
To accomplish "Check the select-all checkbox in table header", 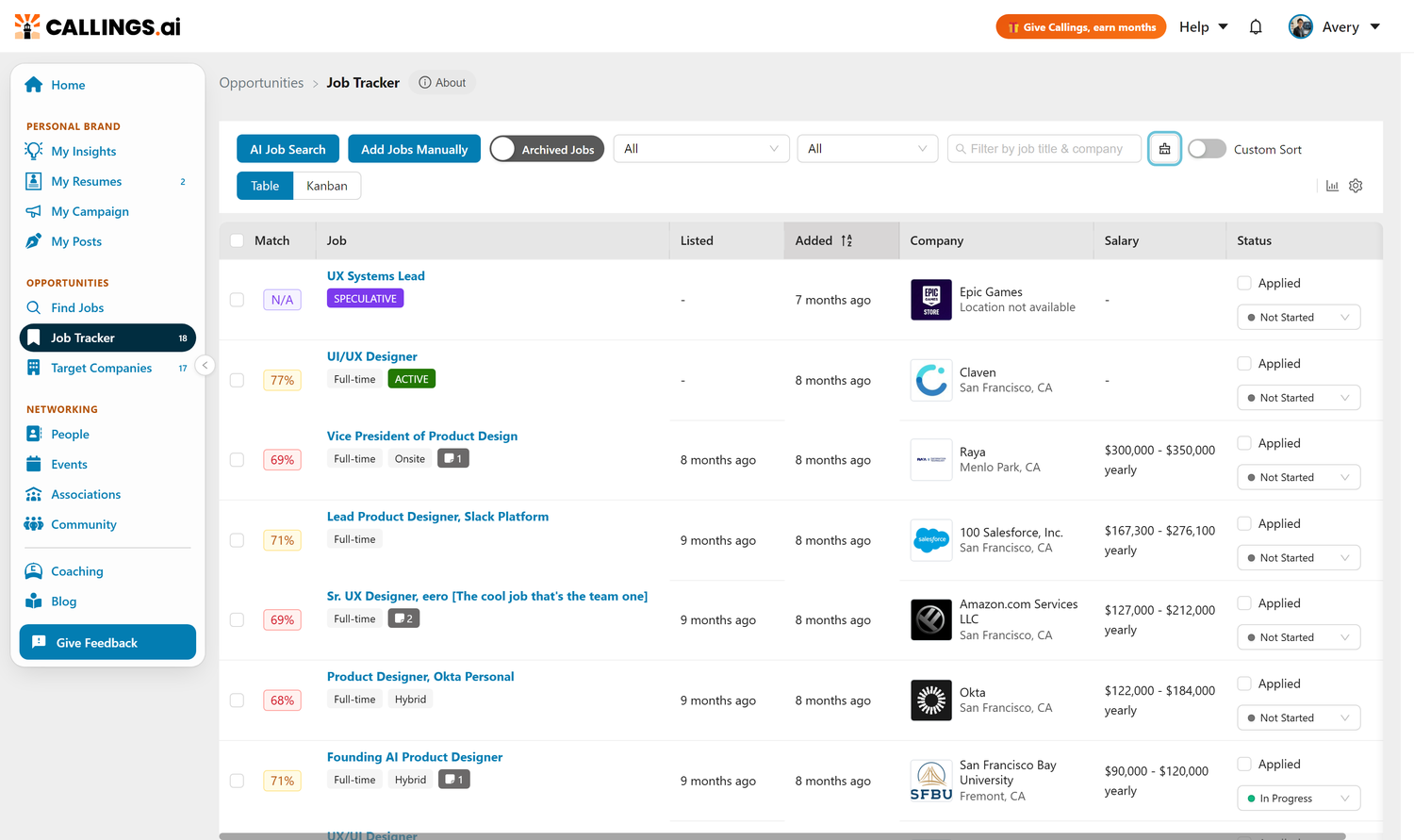I will [237, 240].
